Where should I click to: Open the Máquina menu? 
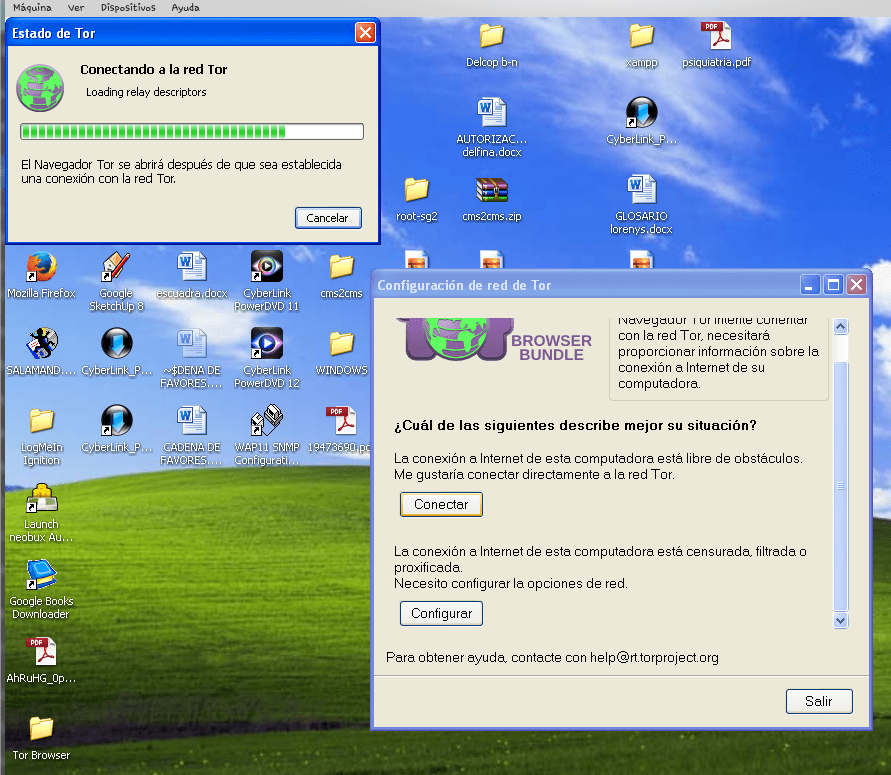pos(32,7)
